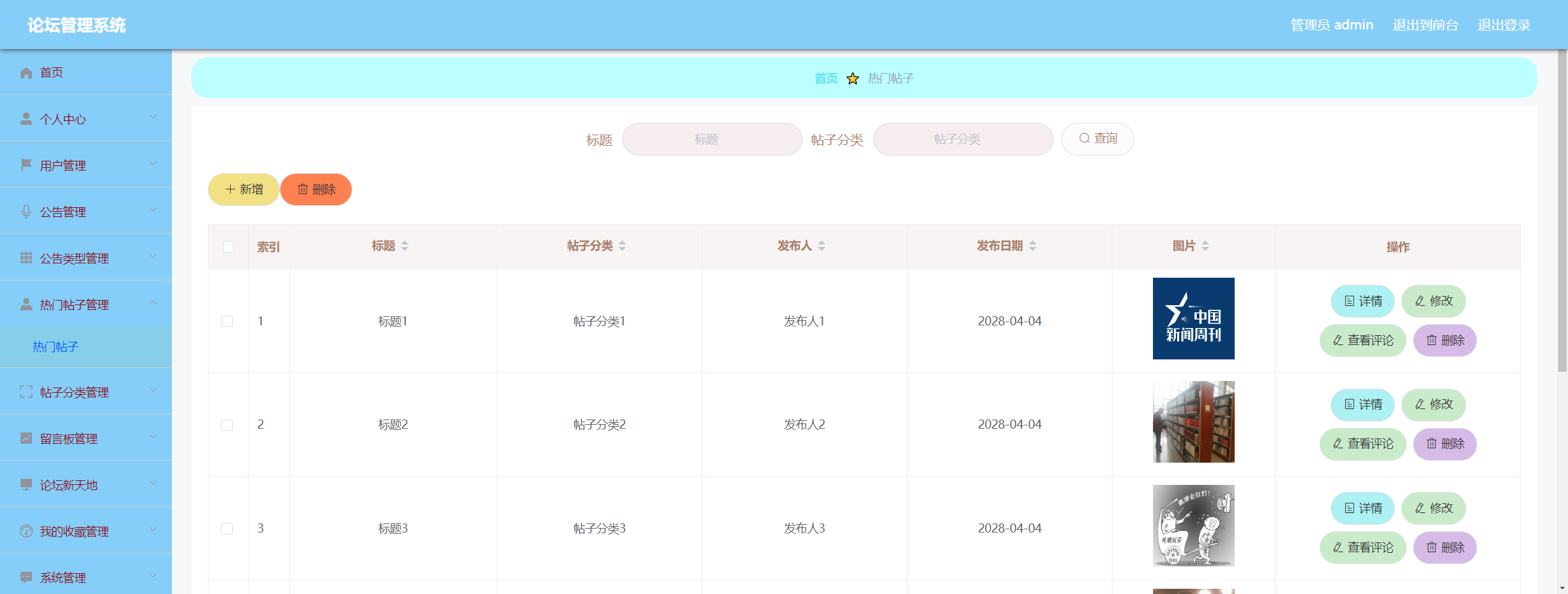Open 首页 via the breadcrumb link
This screenshot has width=1568, height=594.
click(x=826, y=78)
